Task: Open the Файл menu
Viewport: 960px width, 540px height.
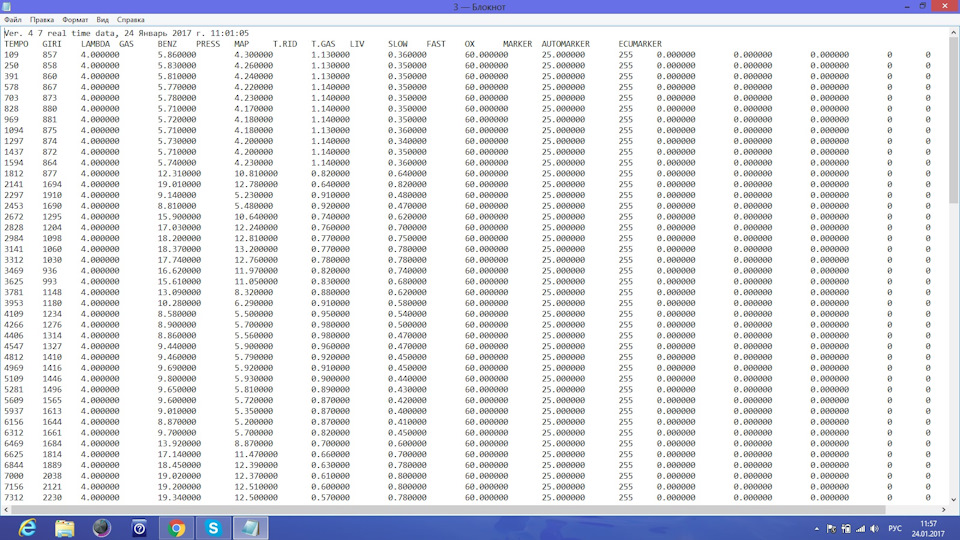Action: 12,20
